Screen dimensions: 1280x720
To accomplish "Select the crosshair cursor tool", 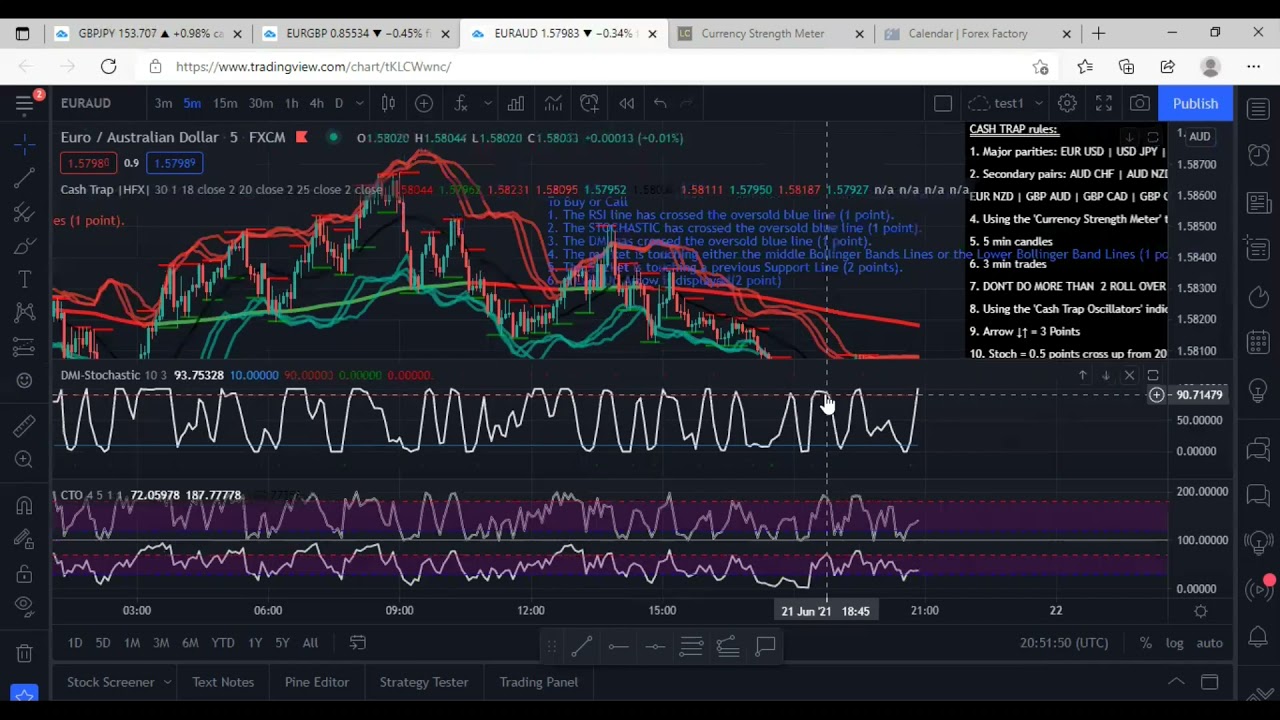I will pos(25,145).
